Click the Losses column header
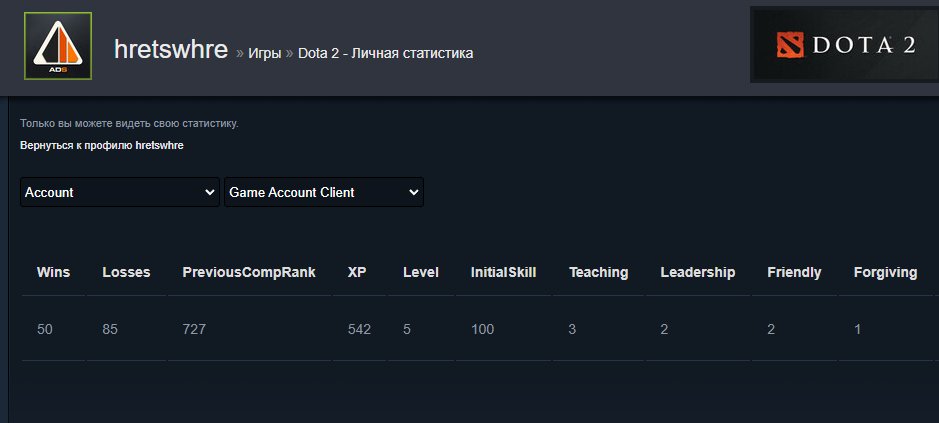Viewport: 939px width, 423px height. (126, 273)
